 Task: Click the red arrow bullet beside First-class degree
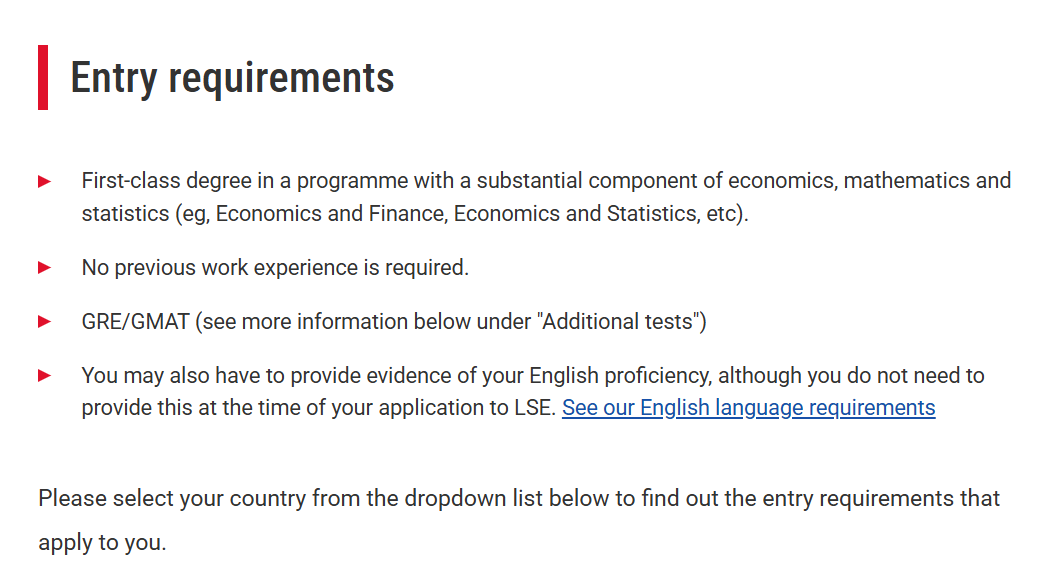coord(45,181)
